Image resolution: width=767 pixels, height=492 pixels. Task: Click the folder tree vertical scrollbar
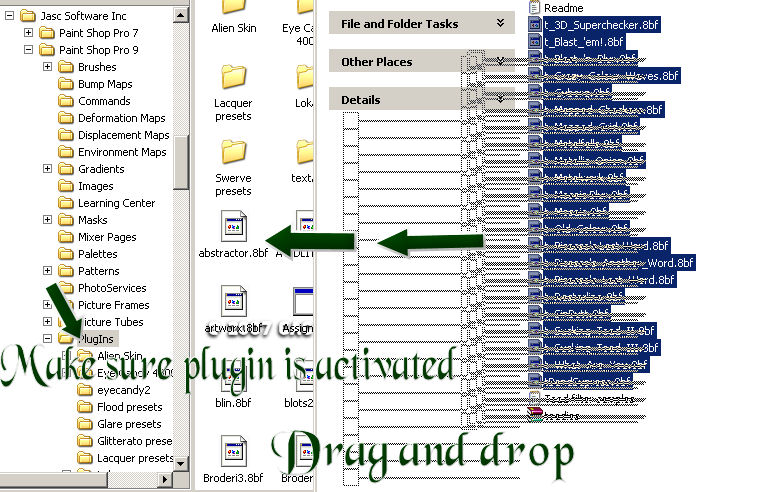point(181,250)
